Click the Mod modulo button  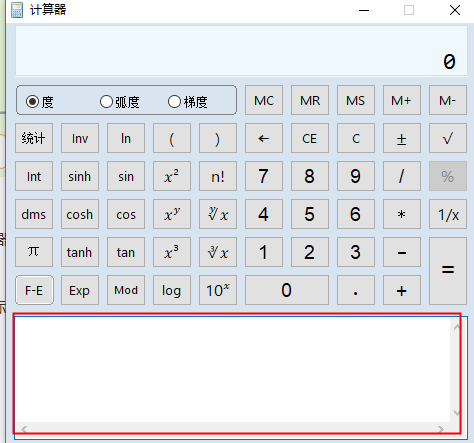126,290
